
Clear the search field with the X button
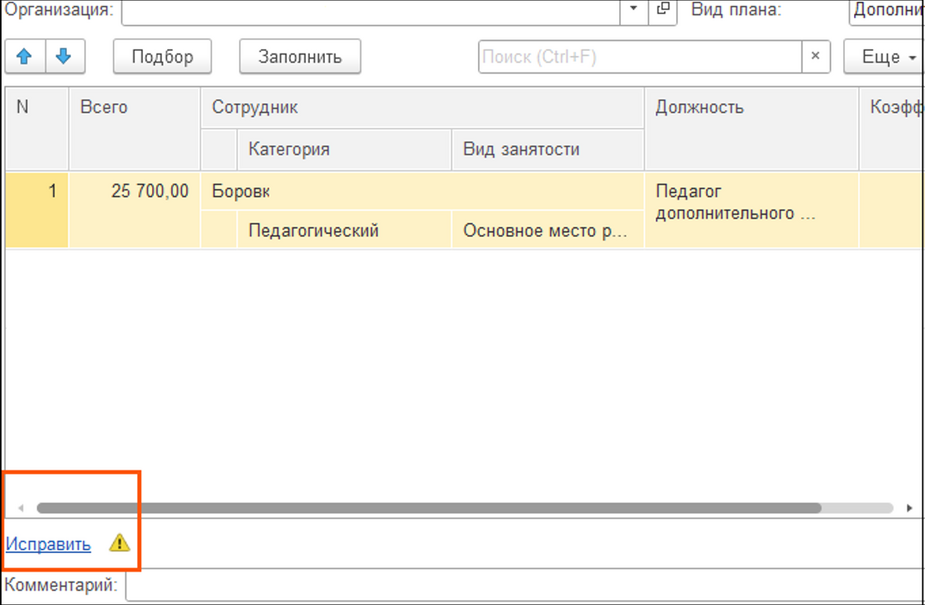tap(816, 57)
